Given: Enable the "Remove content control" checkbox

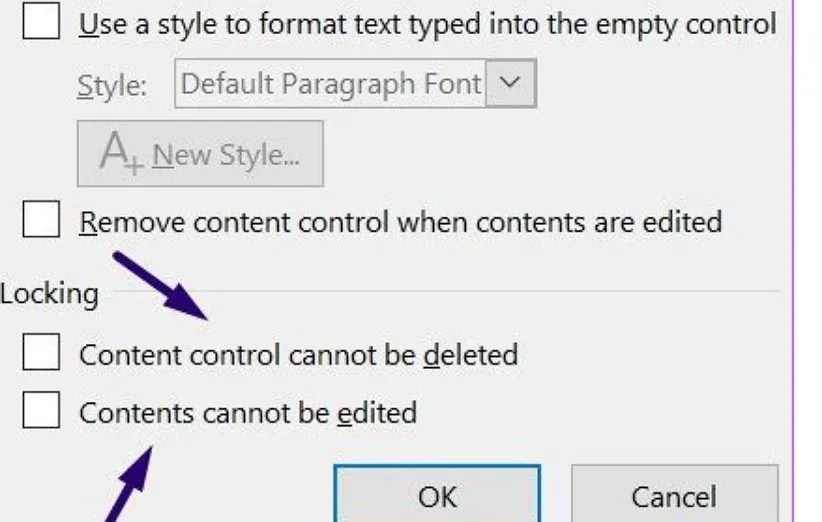Looking at the screenshot, I should pos(41,220).
